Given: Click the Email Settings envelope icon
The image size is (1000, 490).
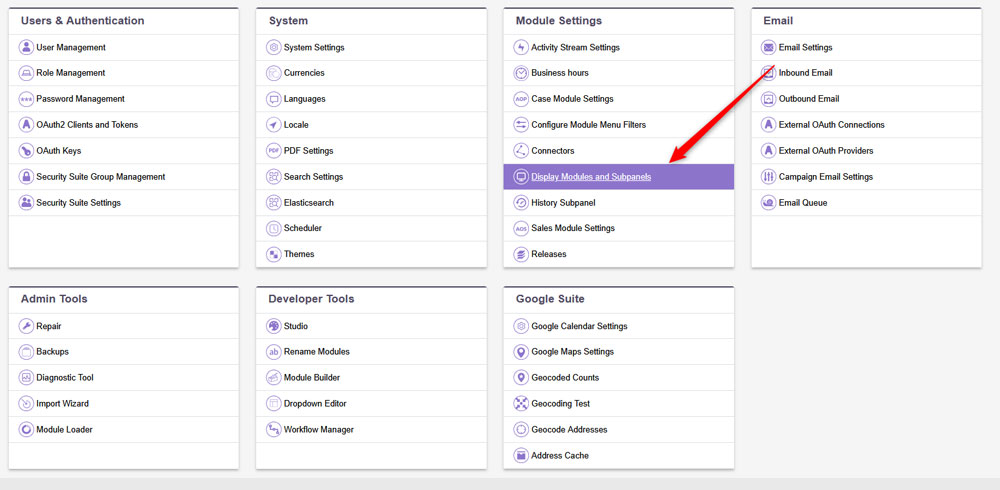Looking at the screenshot, I should (768, 47).
